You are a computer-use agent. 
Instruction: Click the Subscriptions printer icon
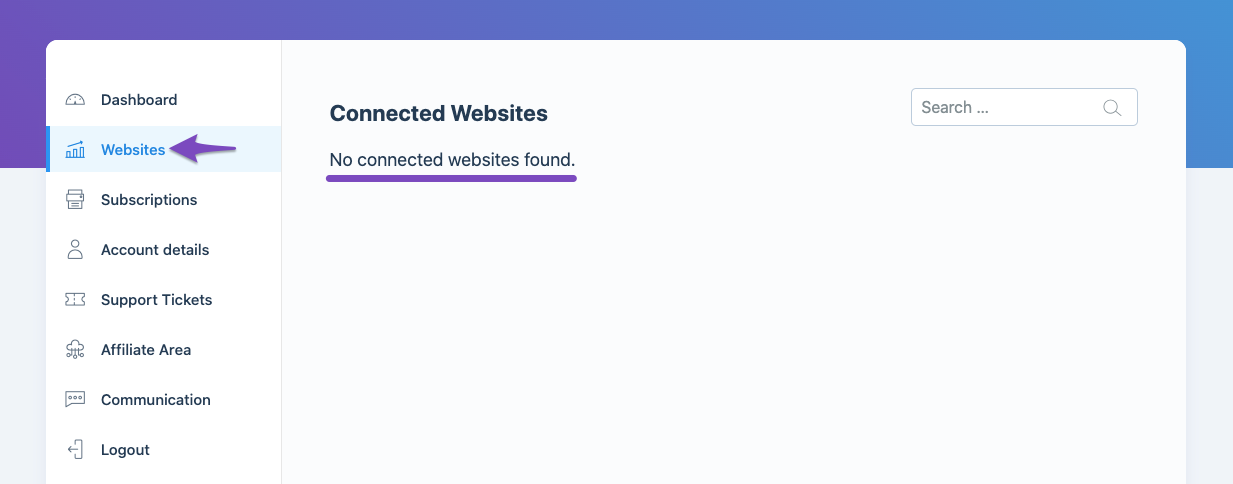click(x=75, y=200)
